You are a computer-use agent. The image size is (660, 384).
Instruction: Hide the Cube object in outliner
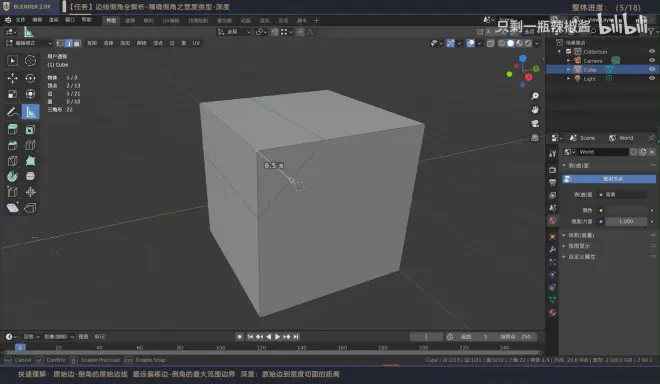(652, 69)
